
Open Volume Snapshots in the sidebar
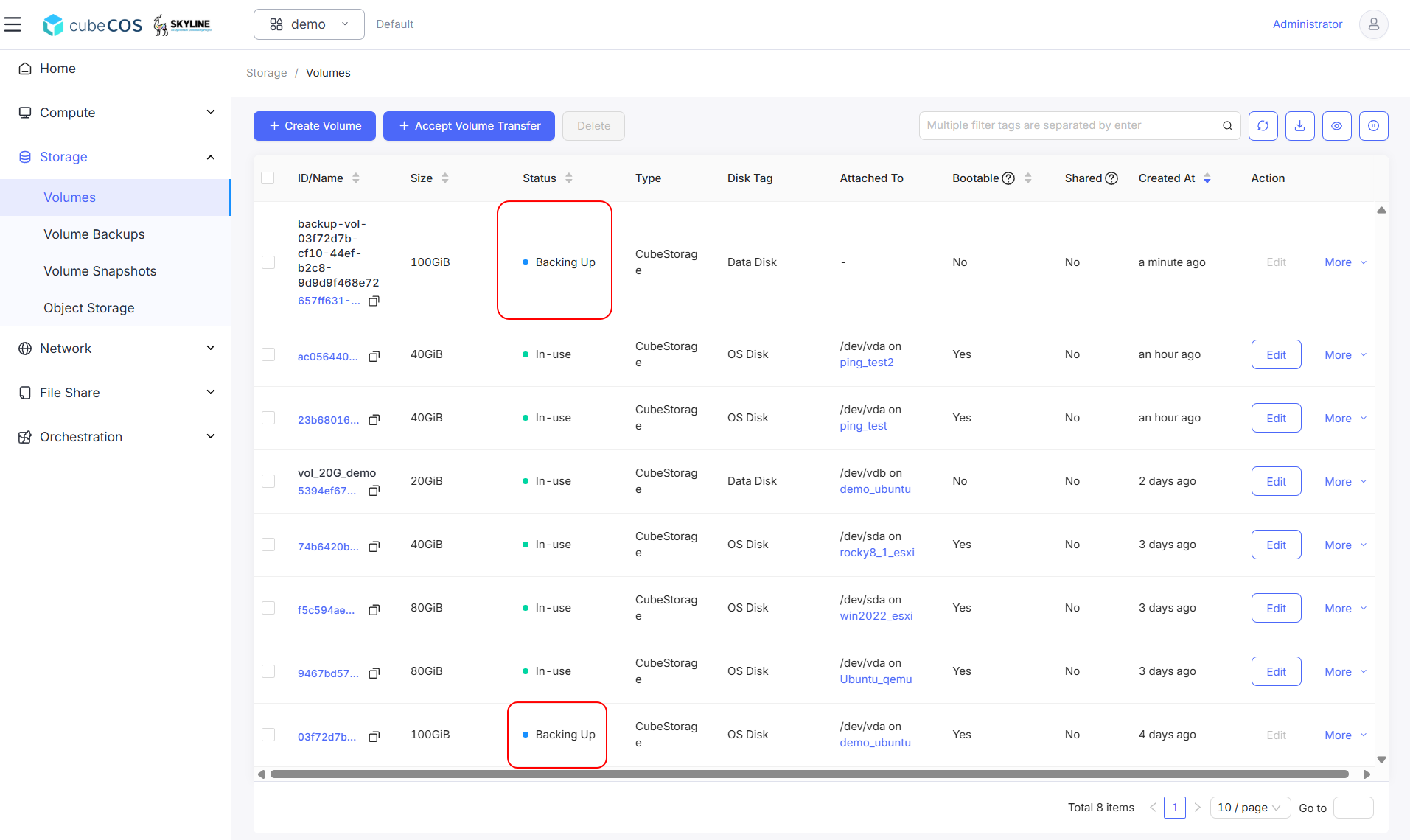click(x=115, y=271)
